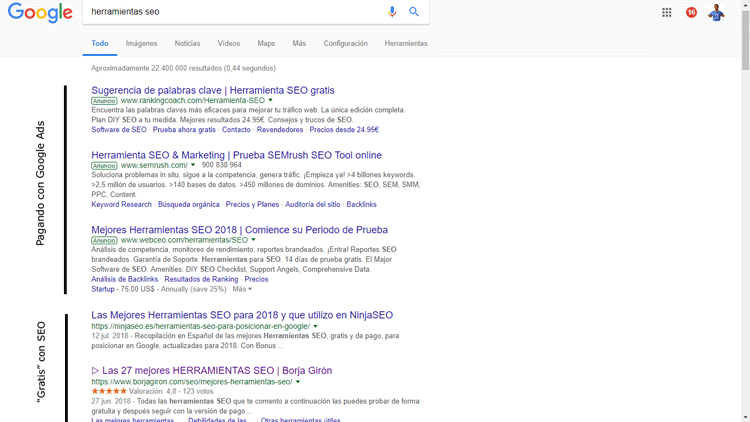Screen dimensions: 750x422
Task: Open Configuración menu
Action: point(345,44)
